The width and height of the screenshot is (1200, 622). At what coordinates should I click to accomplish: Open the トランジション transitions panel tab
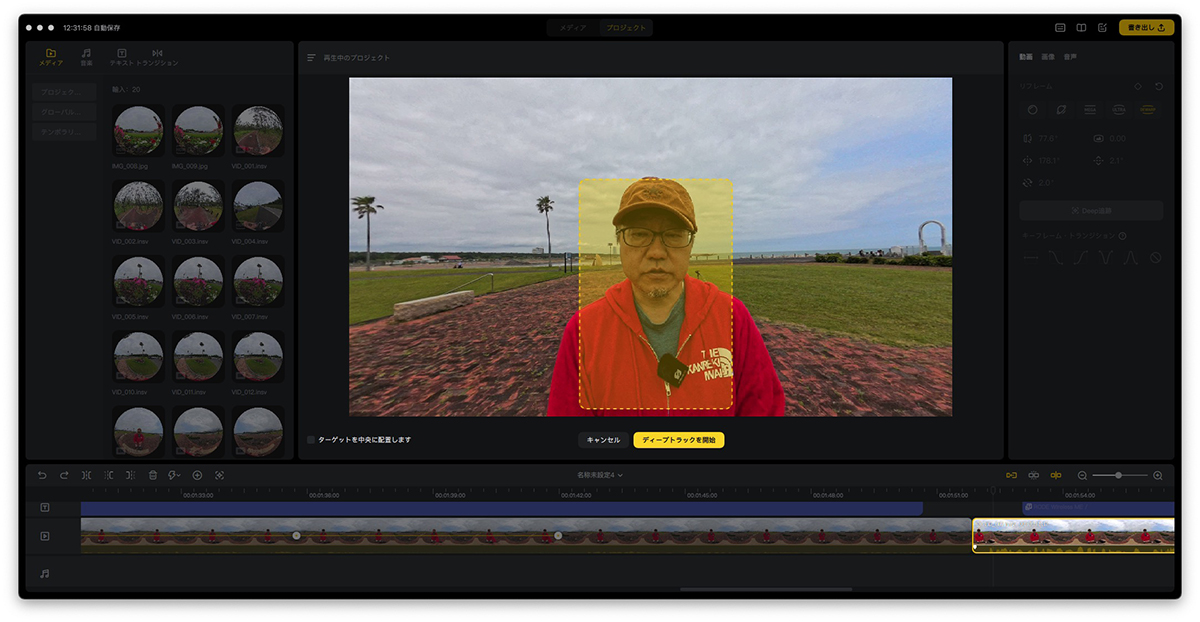click(x=158, y=57)
